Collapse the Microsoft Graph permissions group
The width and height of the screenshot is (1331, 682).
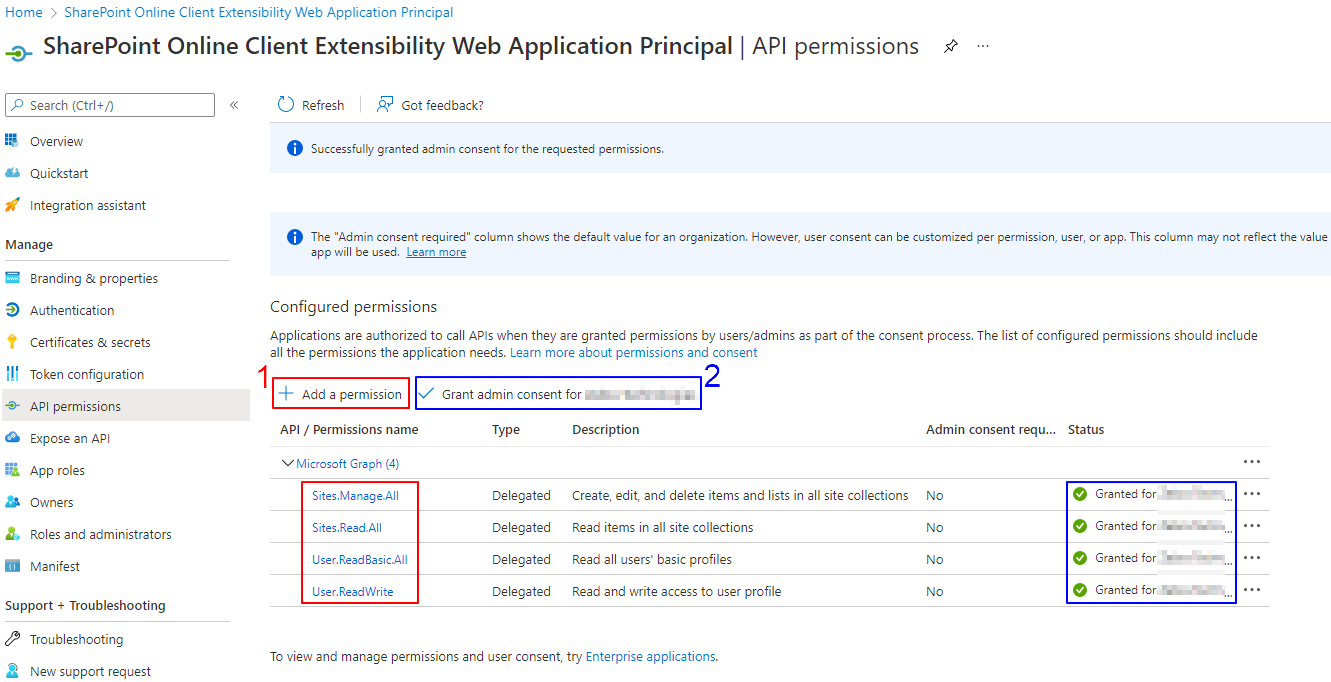pyautogui.click(x=288, y=462)
